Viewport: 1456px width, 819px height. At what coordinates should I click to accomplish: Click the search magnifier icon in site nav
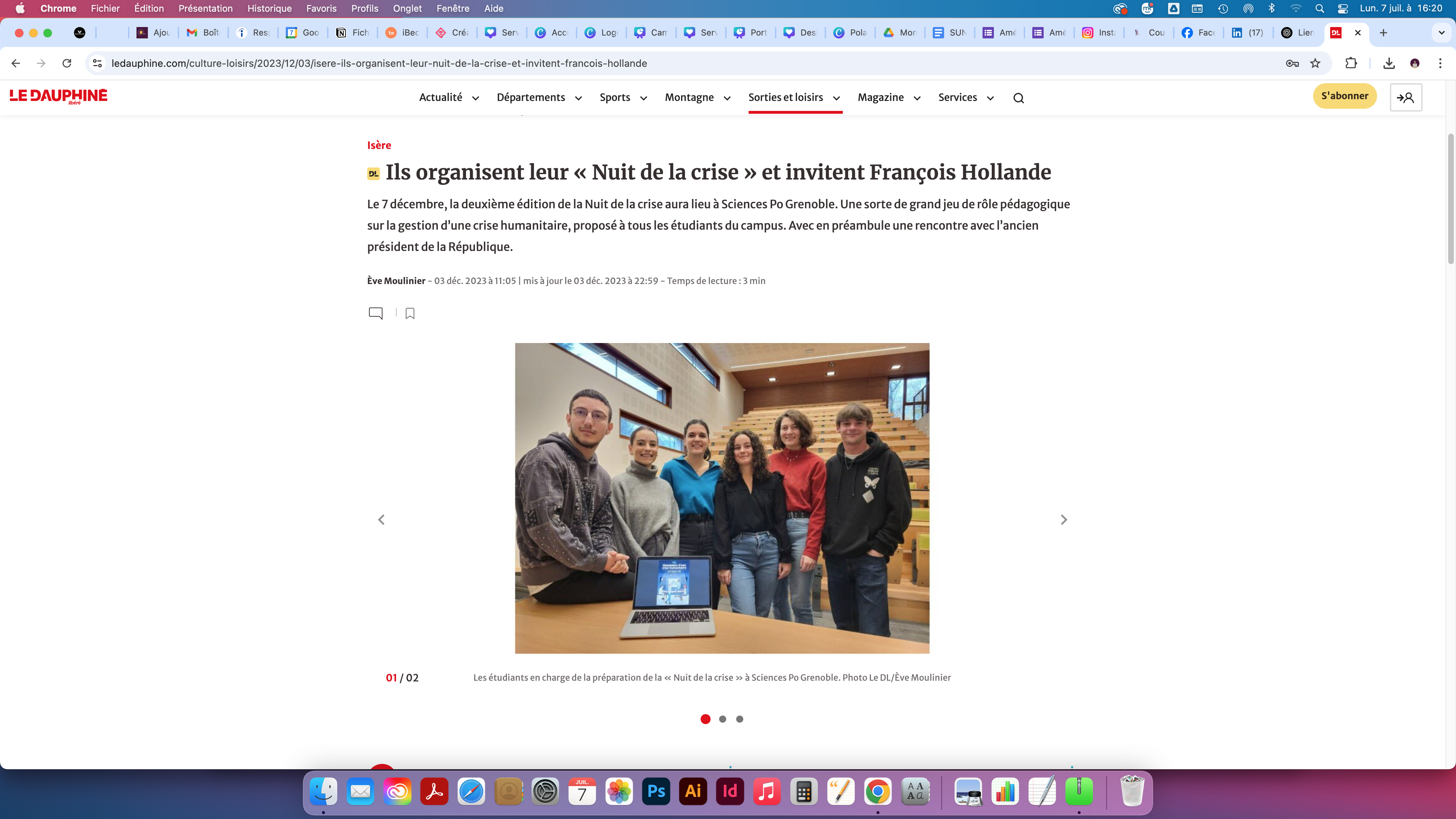tap(1018, 98)
